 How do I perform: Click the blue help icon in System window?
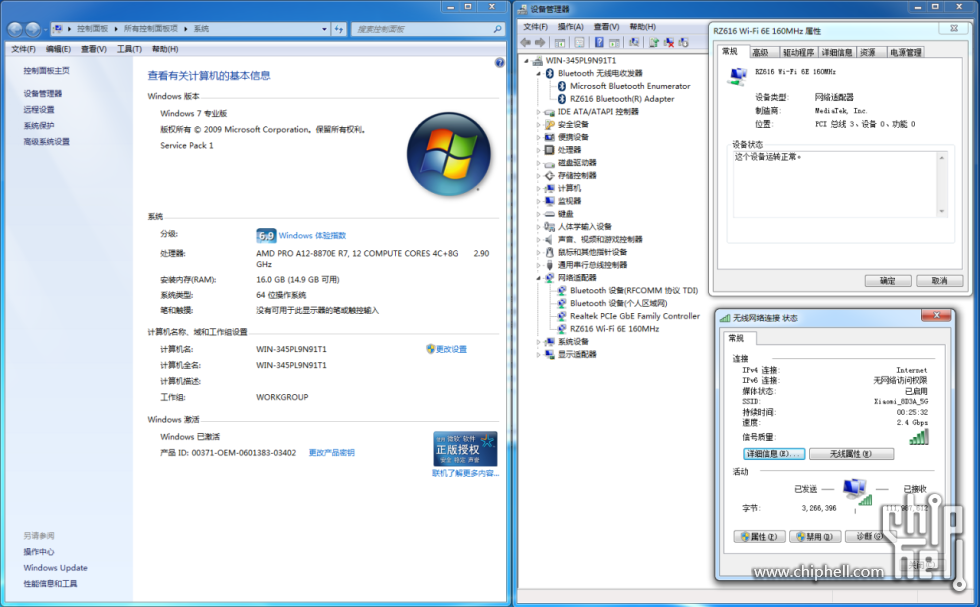[499, 63]
